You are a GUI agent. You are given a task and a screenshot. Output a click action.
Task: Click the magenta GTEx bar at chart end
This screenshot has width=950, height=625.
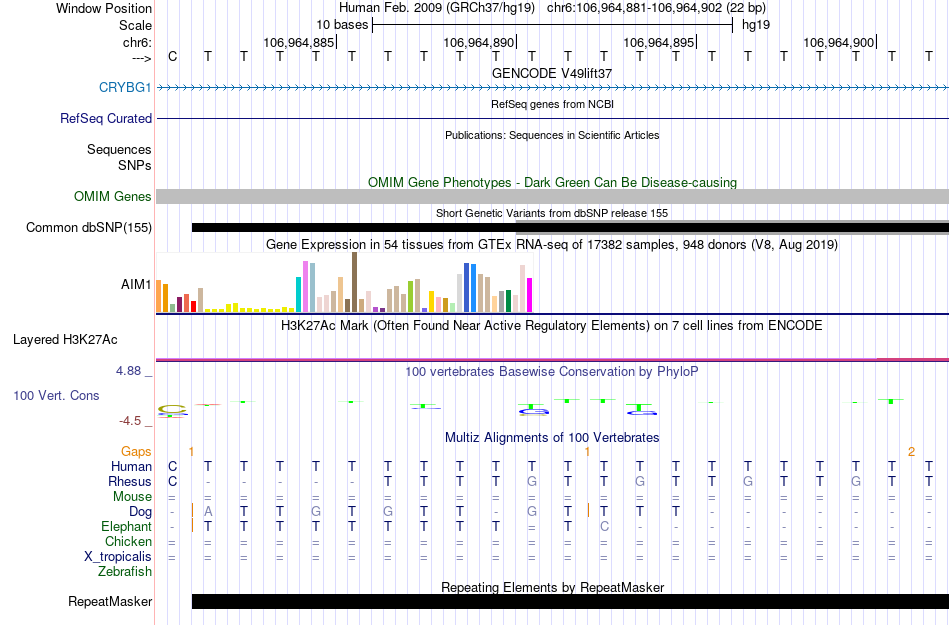(530, 295)
